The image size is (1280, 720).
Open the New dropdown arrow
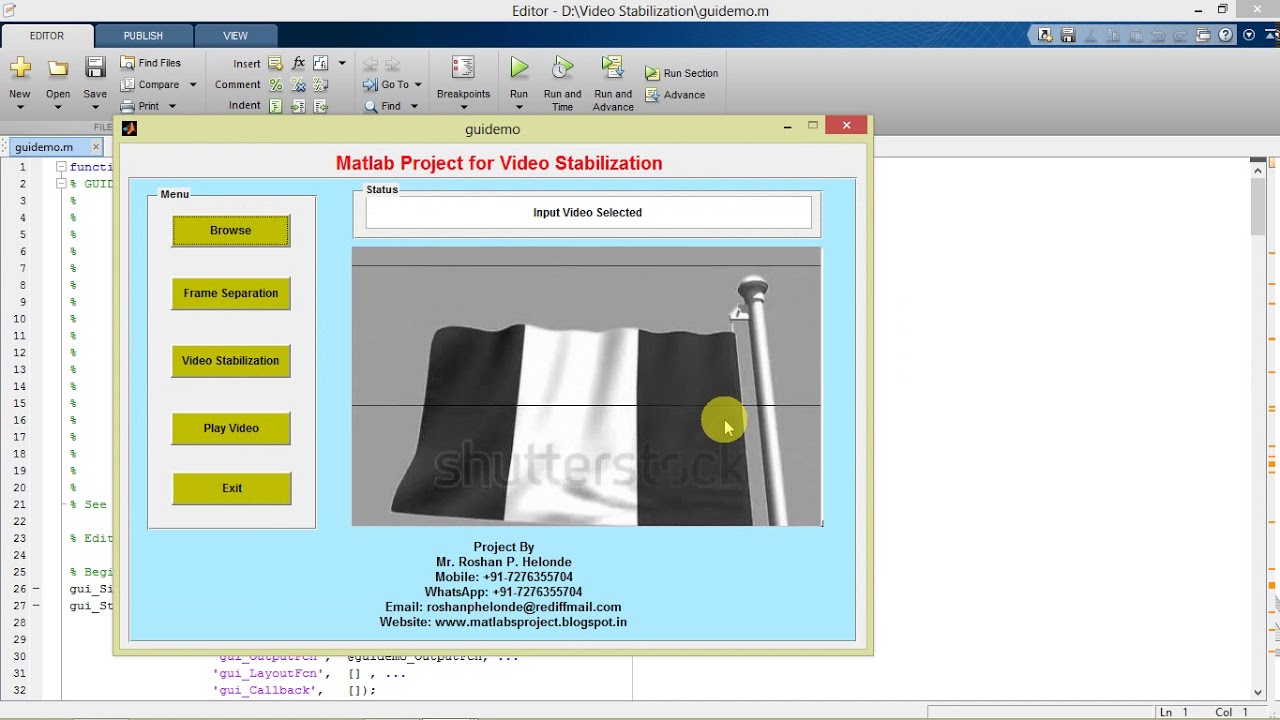click(x=20, y=107)
